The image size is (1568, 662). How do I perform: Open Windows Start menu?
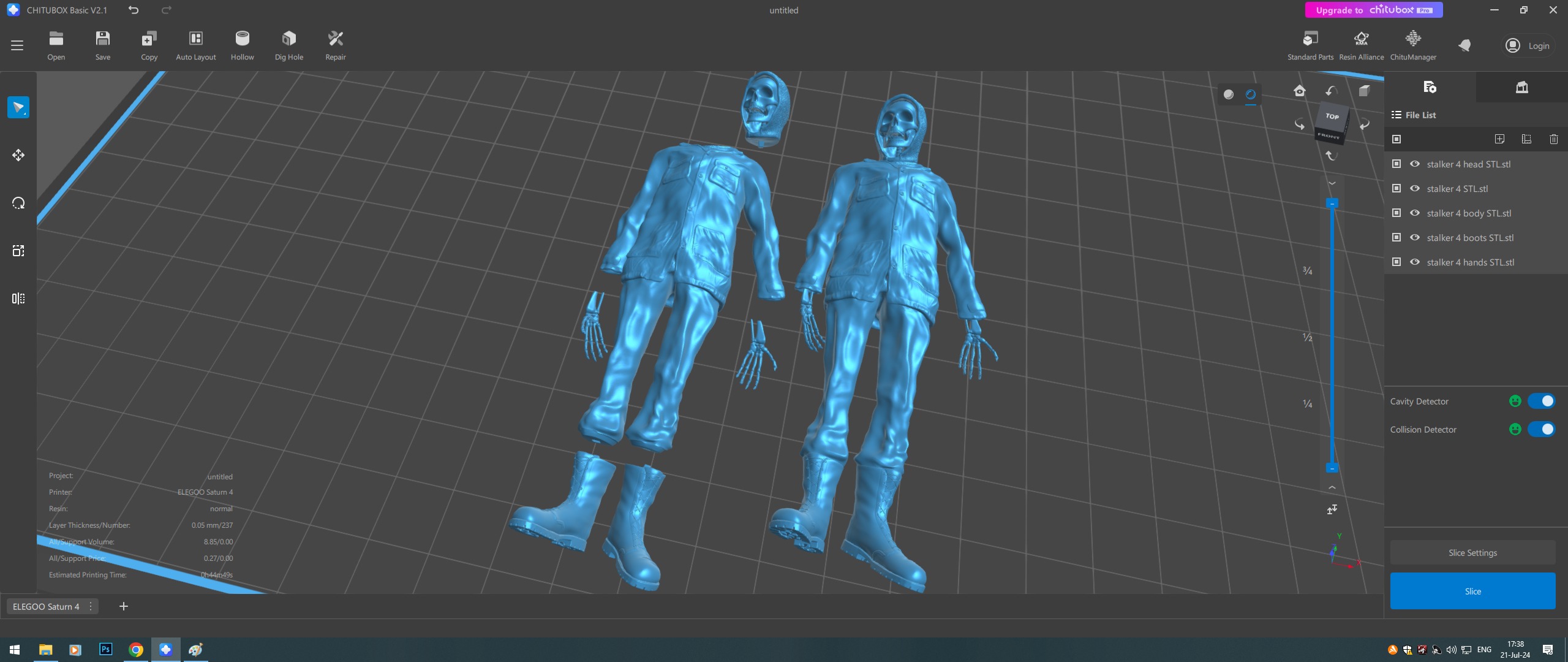coord(15,649)
